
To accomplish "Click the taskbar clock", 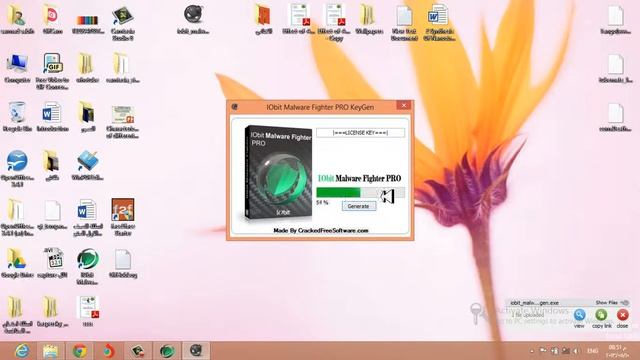I will coord(617,351).
